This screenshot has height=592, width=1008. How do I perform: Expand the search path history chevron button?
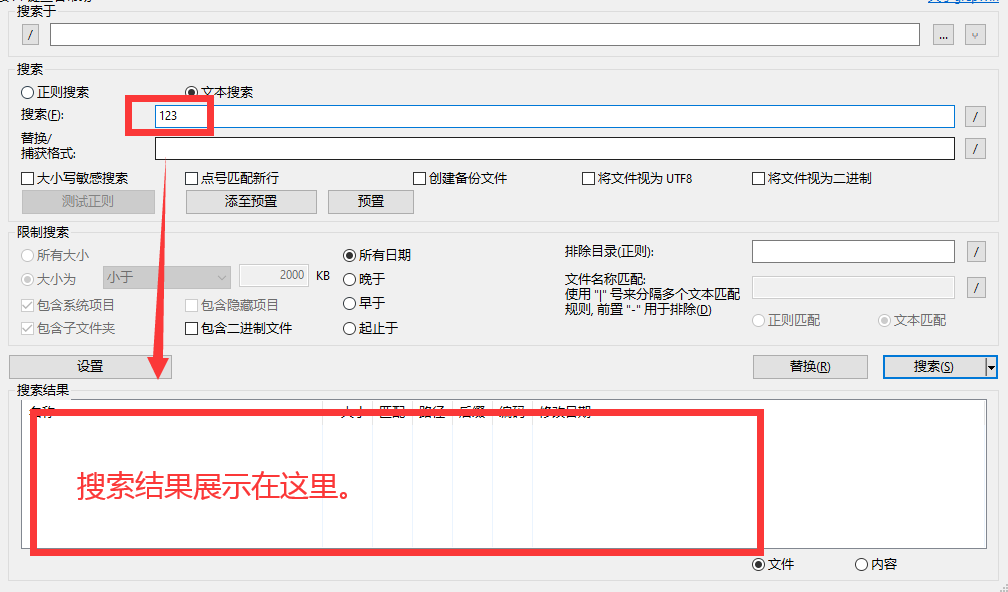pyautogui.click(x=976, y=35)
